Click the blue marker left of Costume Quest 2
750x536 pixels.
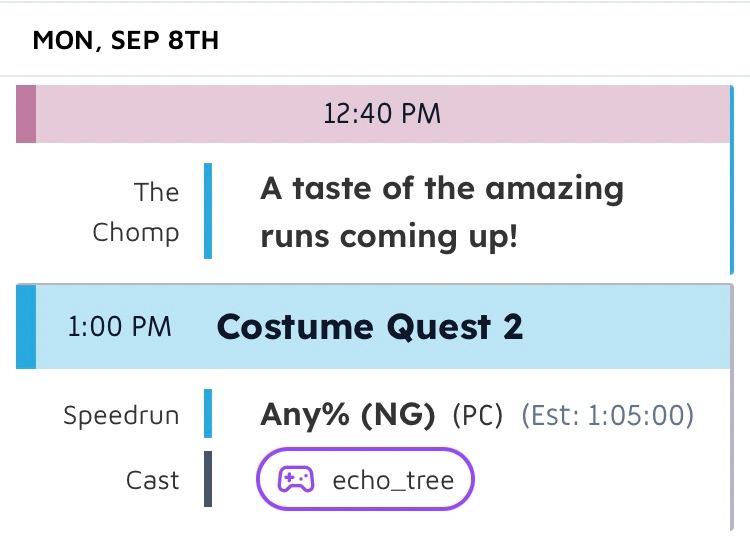tap(26, 327)
